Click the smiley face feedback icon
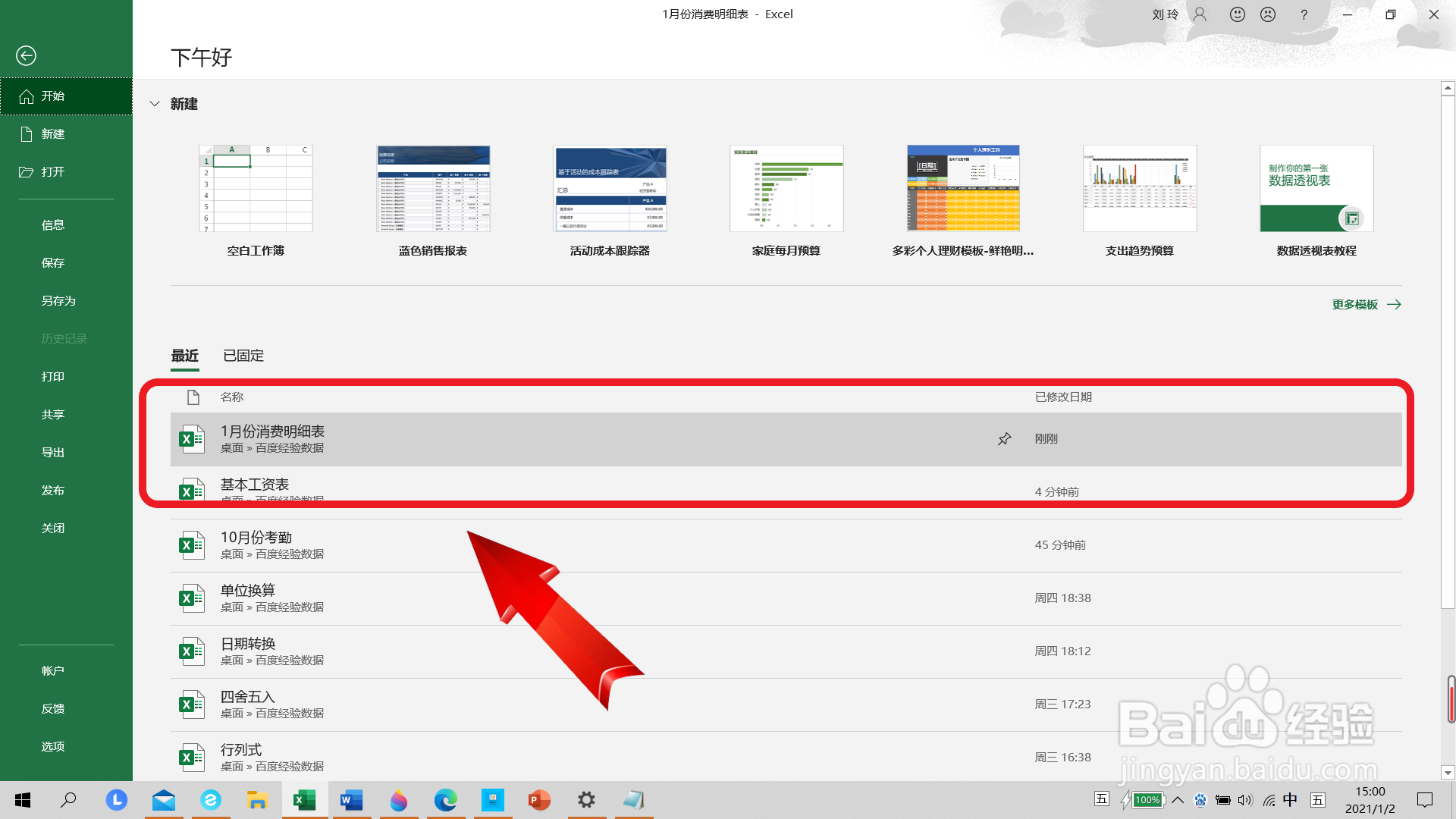 coord(1238,14)
